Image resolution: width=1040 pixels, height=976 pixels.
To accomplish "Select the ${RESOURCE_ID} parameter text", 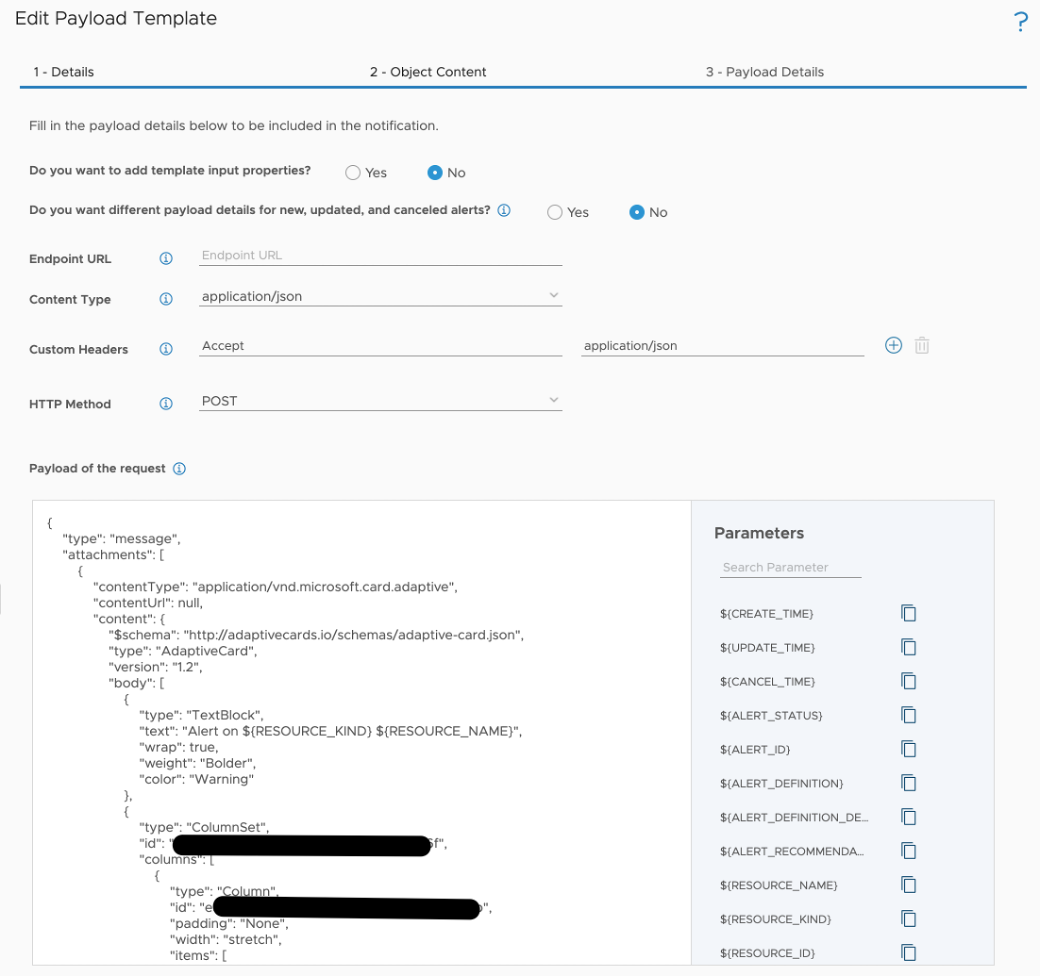I will [767, 953].
